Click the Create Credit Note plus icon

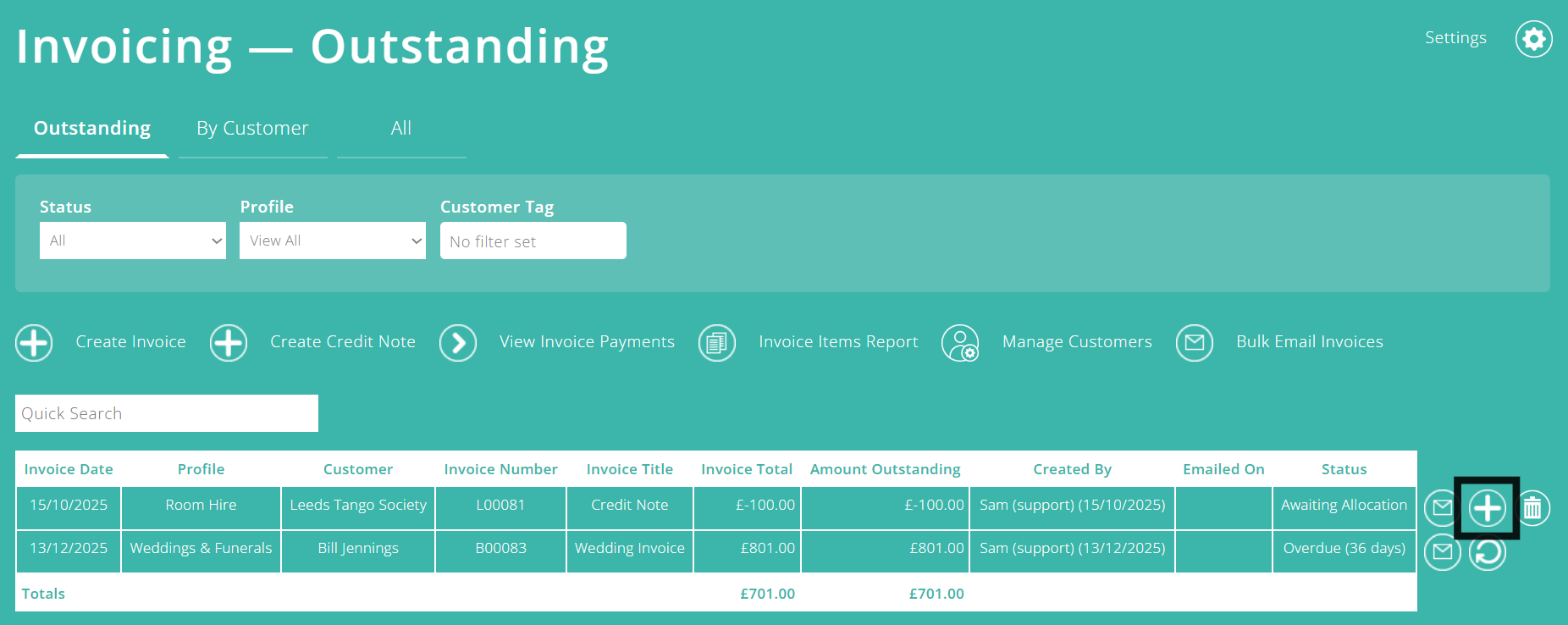[x=229, y=343]
